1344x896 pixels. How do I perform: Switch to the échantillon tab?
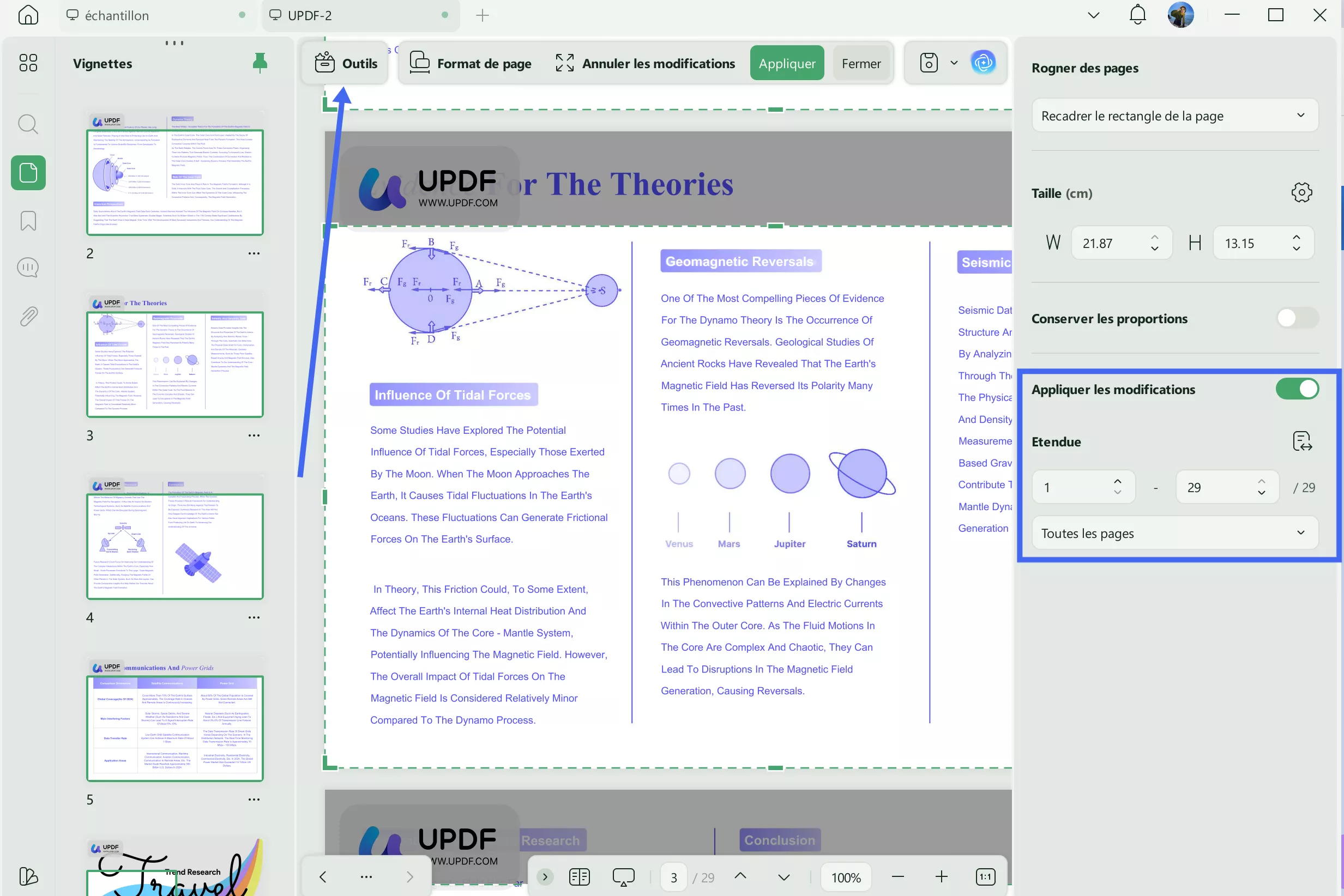[x=117, y=15]
